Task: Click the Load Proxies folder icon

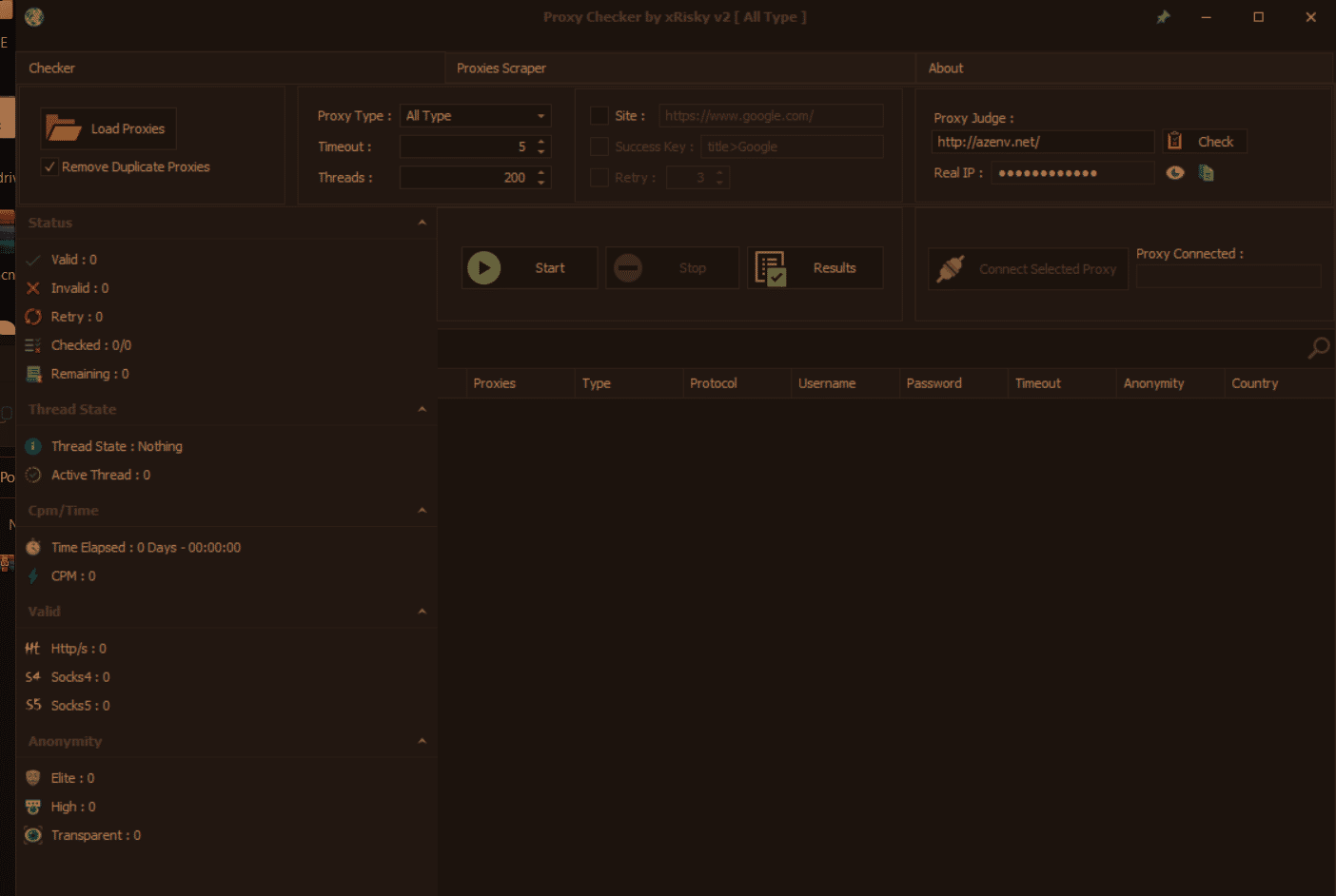Action: tap(64, 128)
